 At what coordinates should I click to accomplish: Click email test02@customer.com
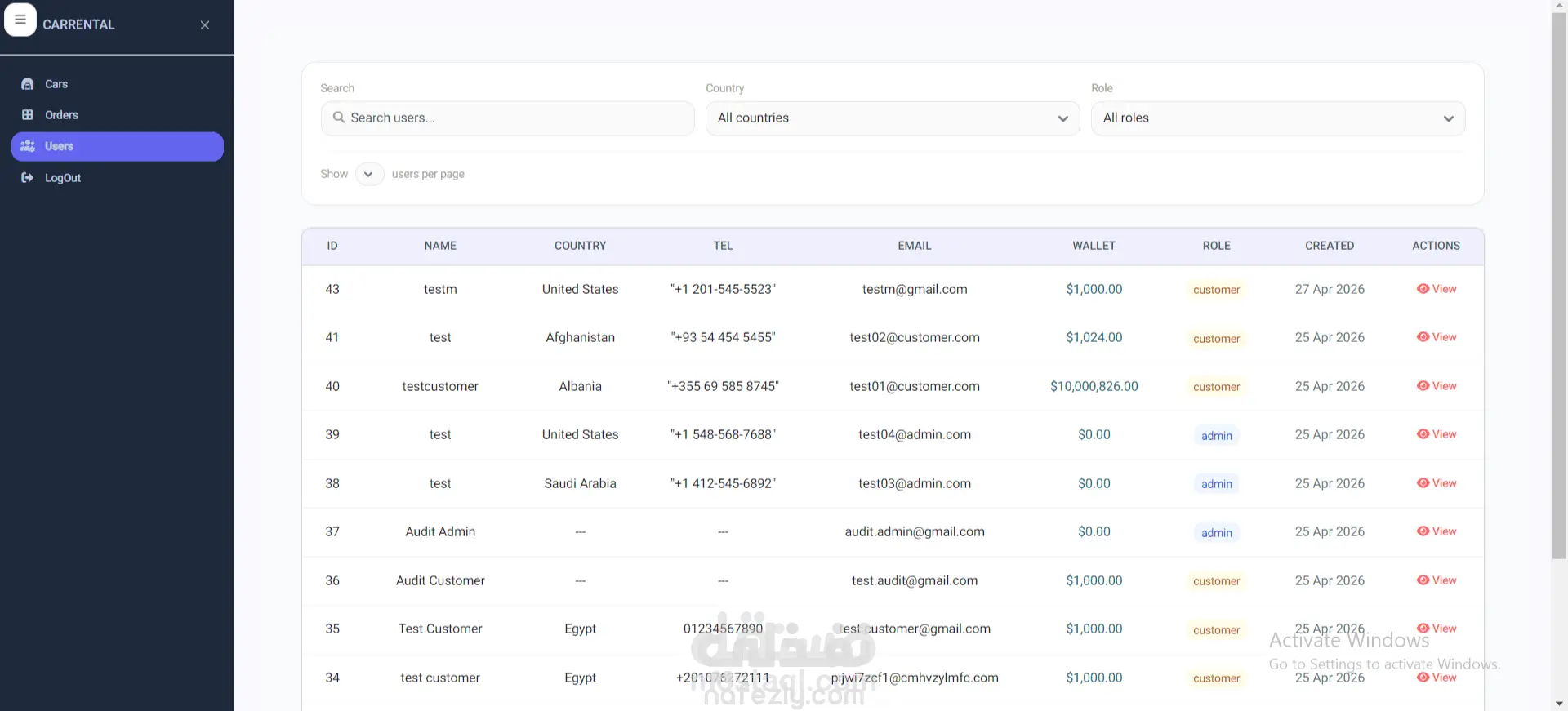(915, 337)
